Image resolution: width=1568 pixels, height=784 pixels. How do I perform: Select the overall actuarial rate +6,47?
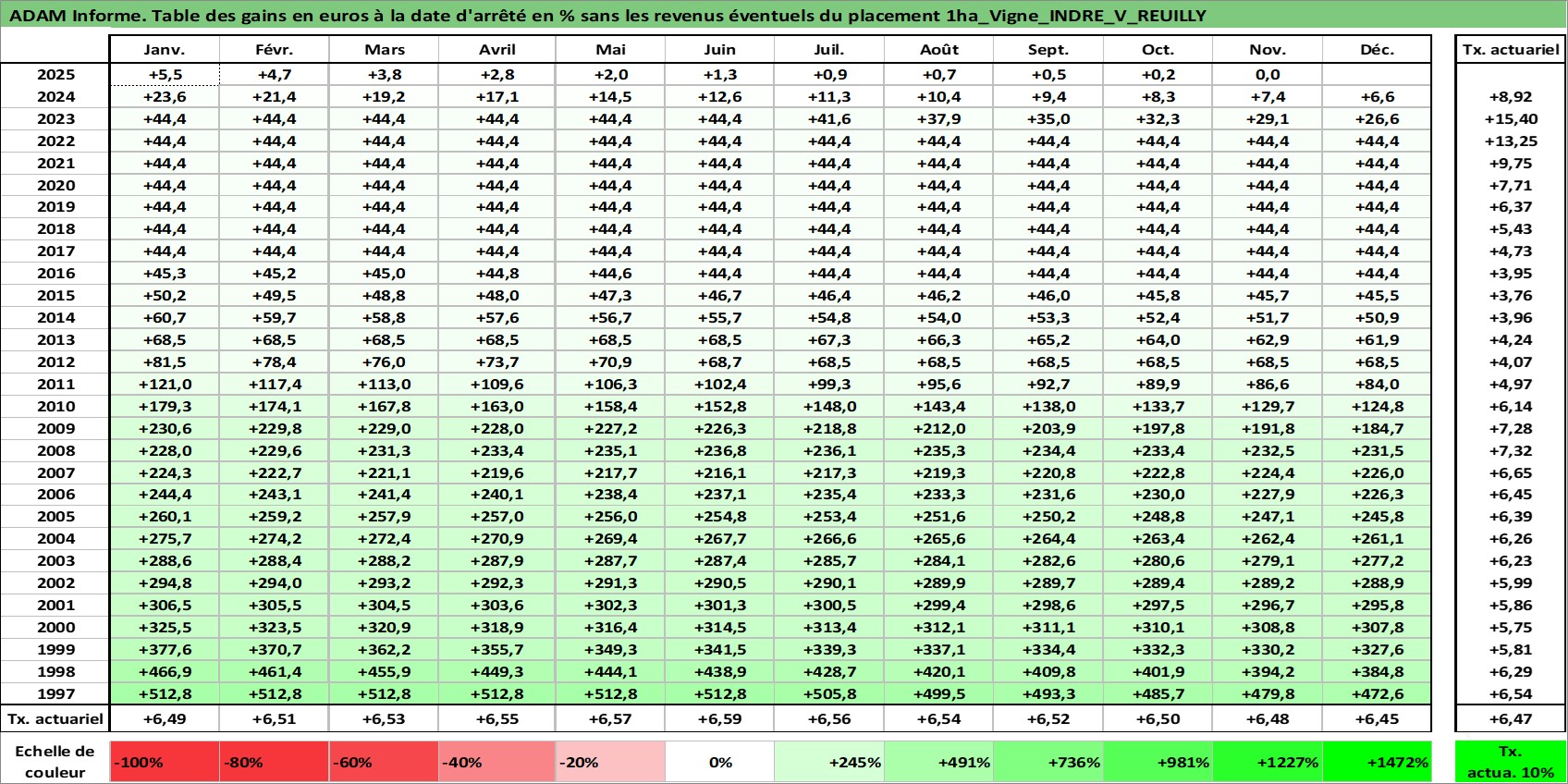[1511, 718]
